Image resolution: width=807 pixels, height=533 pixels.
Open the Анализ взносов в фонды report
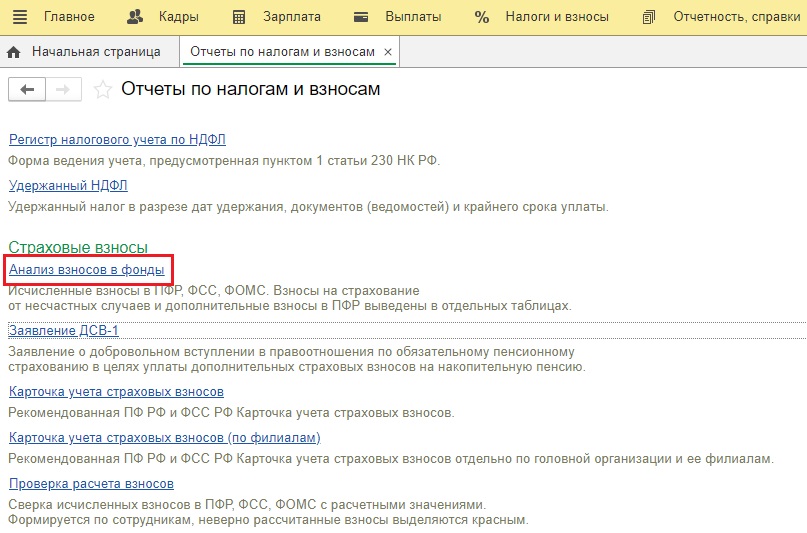click(86, 270)
